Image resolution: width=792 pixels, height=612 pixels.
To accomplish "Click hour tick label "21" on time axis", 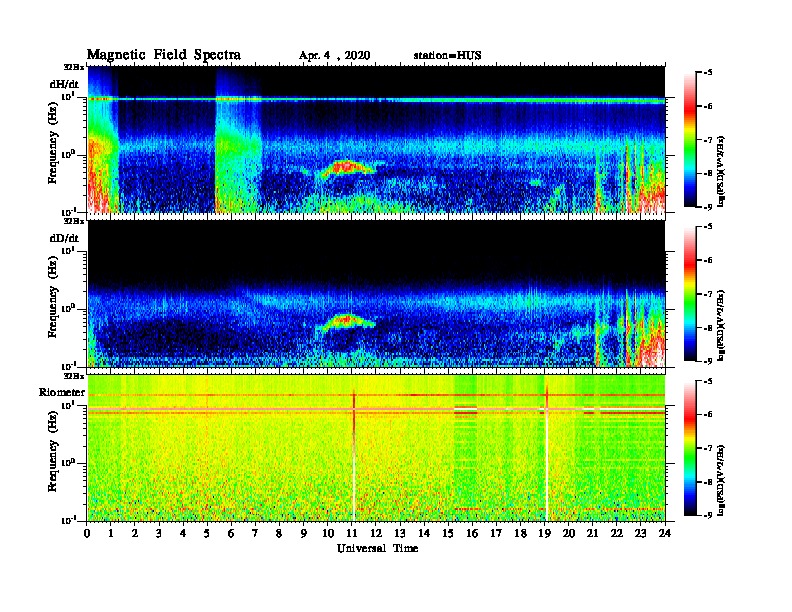I will click(x=592, y=533).
